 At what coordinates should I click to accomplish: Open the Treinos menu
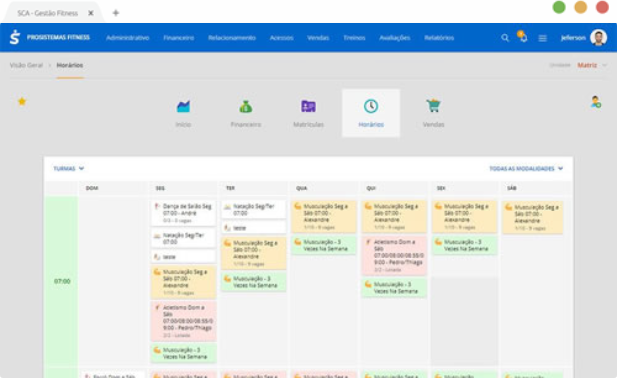pos(354,38)
